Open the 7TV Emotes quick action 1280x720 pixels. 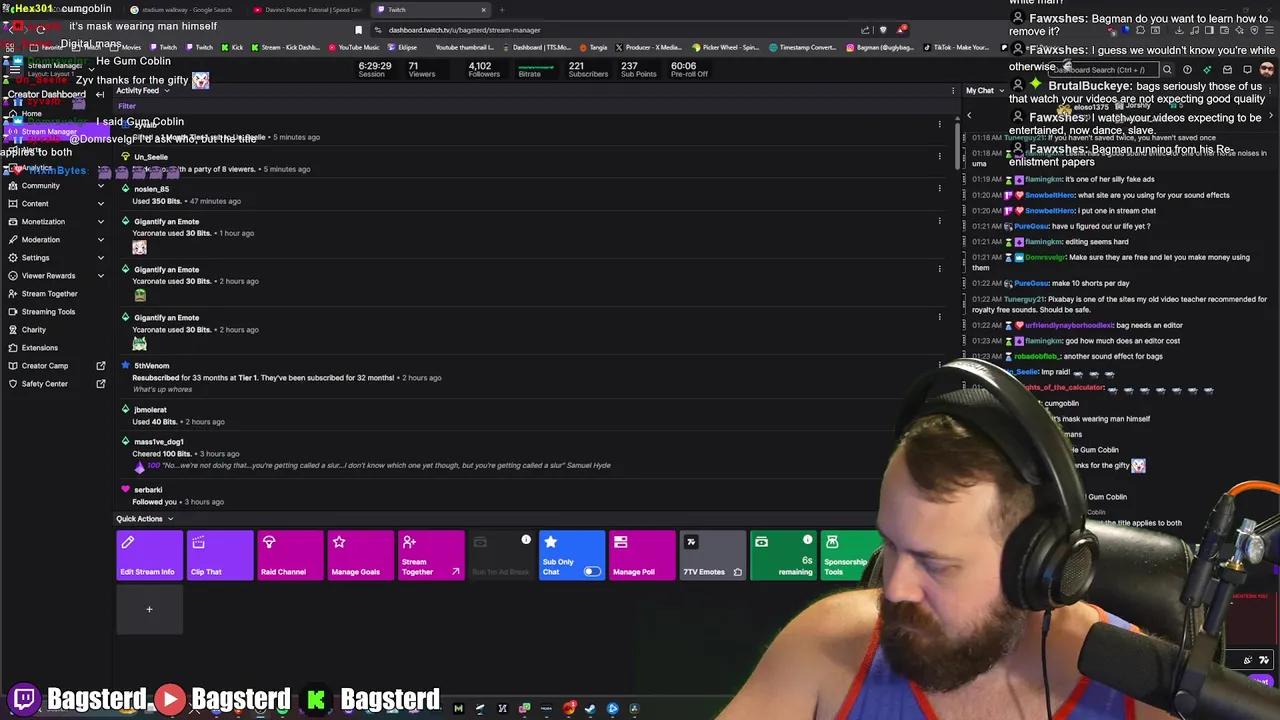pyautogui.click(x=712, y=555)
